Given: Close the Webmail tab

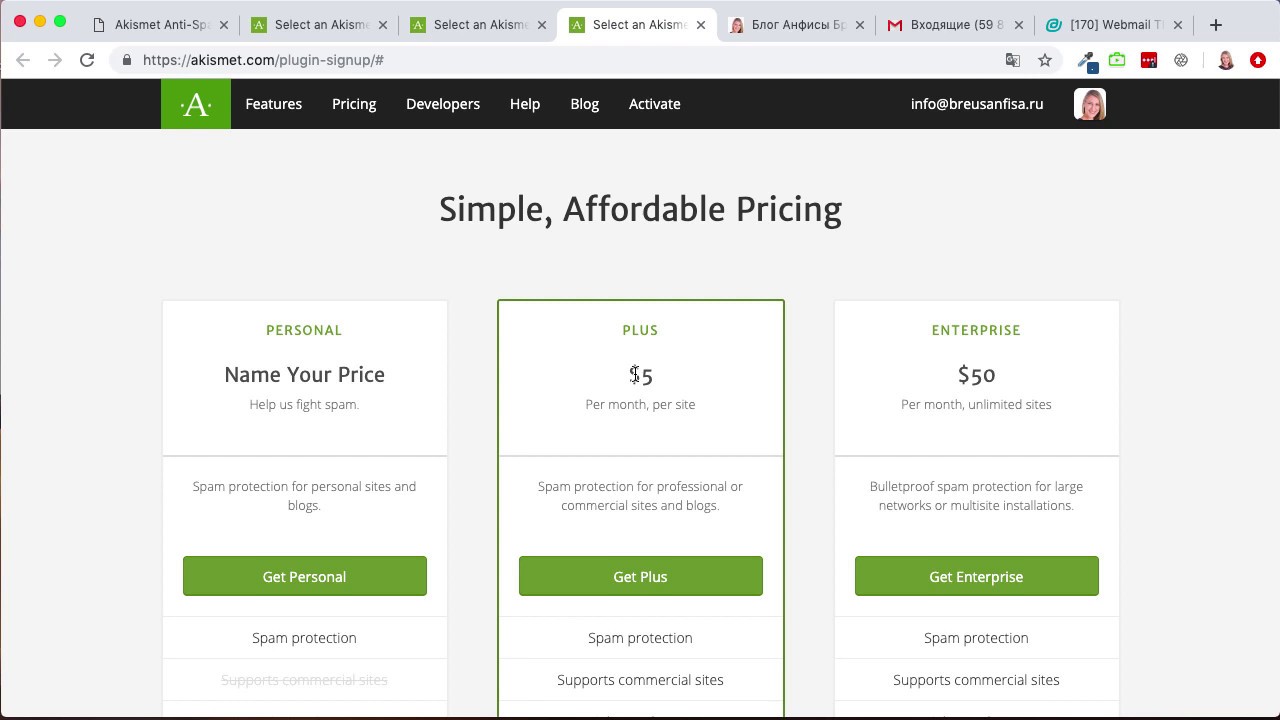Looking at the screenshot, I should (1177, 25).
